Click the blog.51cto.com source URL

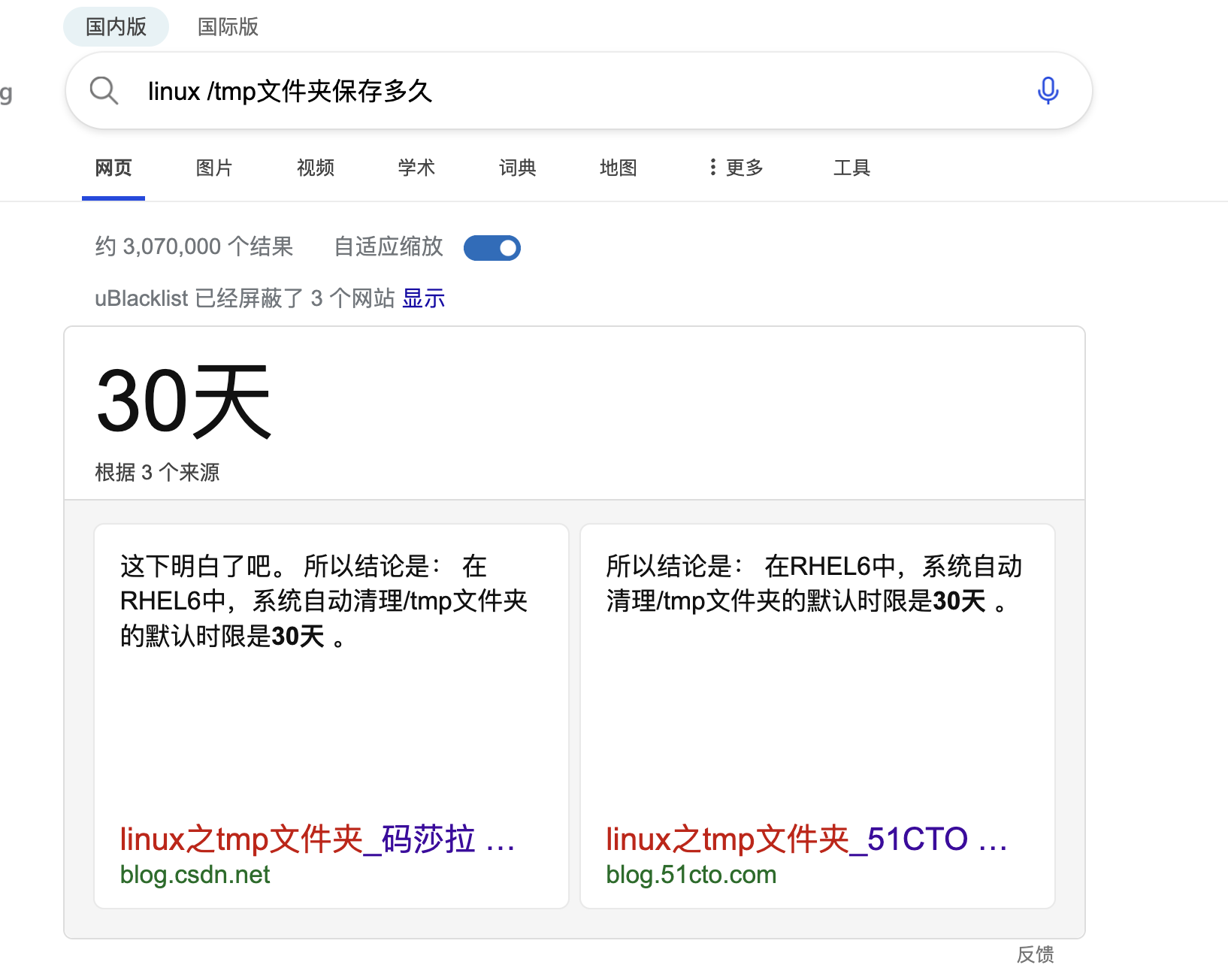[x=691, y=875]
